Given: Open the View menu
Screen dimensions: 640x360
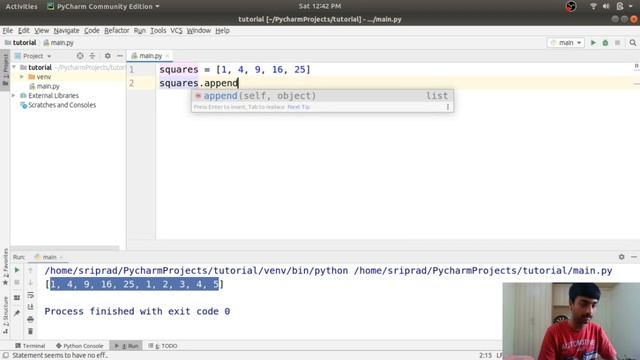Looking at the screenshot, I should pyautogui.click(x=41, y=31).
